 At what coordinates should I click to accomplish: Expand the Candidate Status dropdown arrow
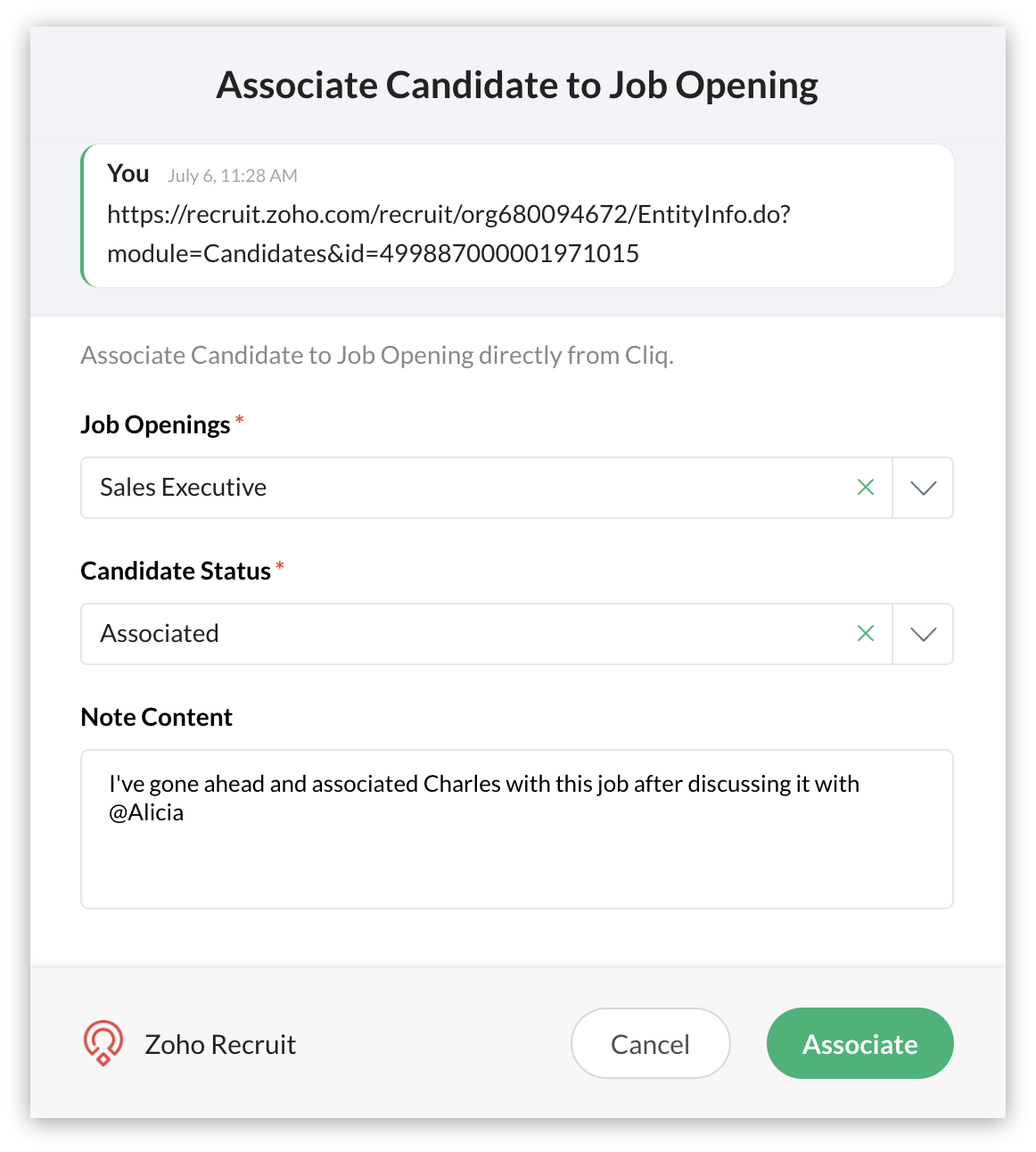coord(923,634)
